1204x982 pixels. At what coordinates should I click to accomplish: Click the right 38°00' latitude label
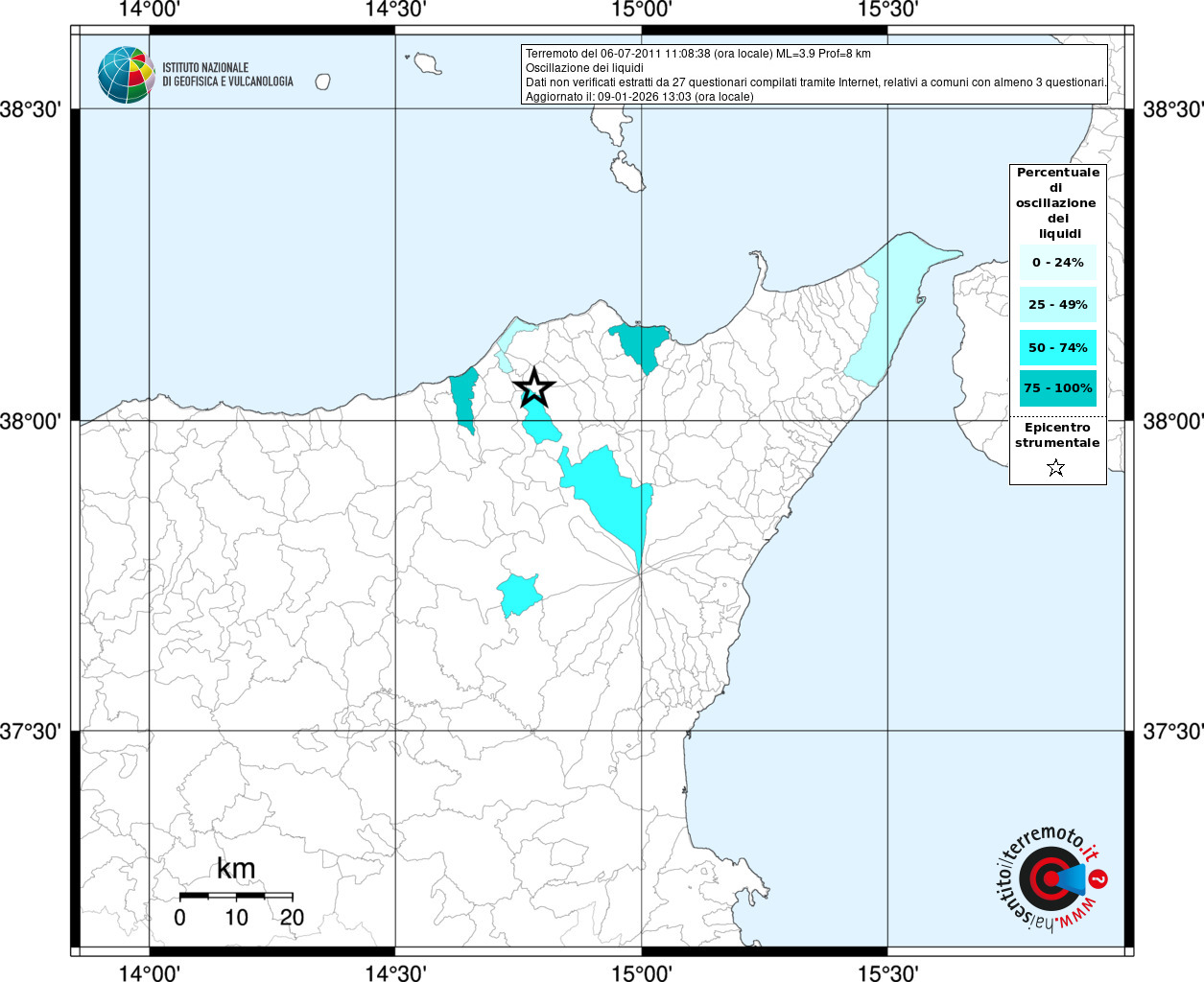1172,421
